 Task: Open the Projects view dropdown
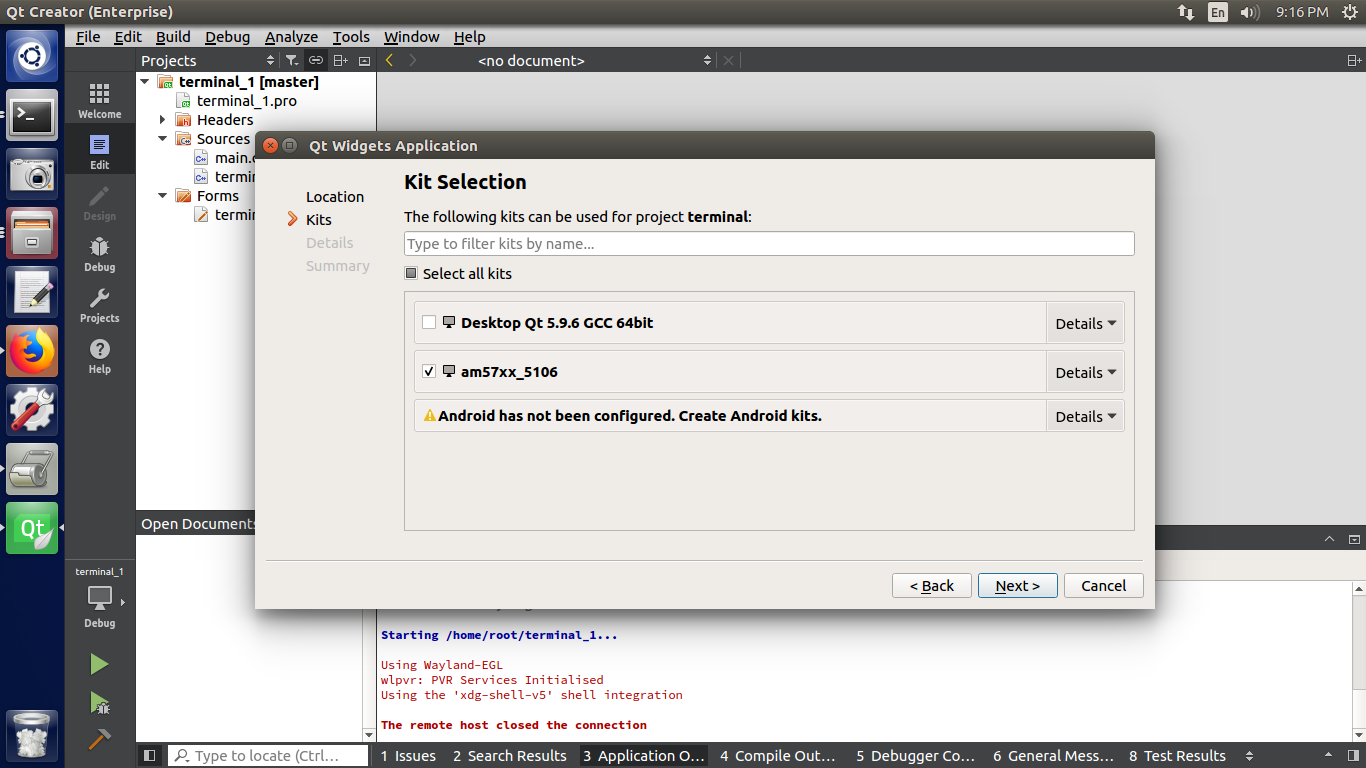tap(208, 61)
